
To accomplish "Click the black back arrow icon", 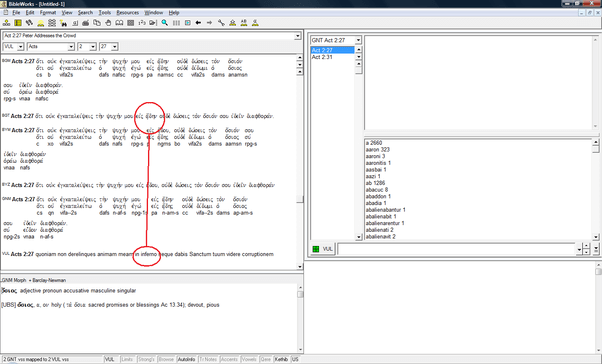I will [x=198, y=23].
